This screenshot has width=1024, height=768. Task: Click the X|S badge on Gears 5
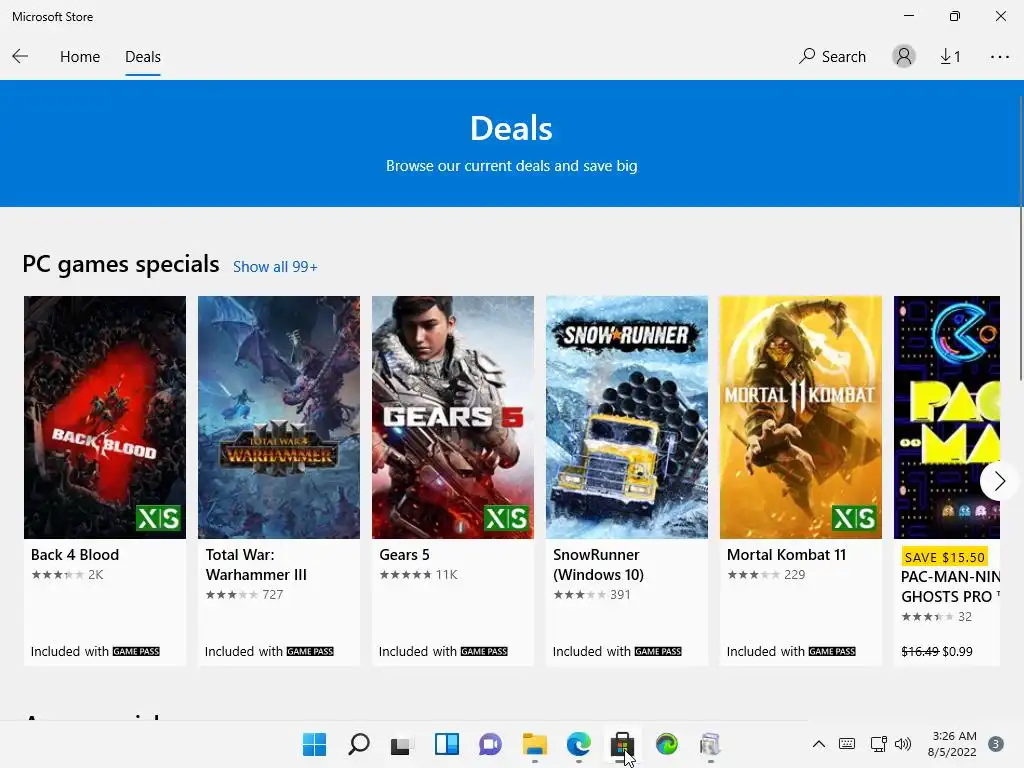click(x=507, y=519)
